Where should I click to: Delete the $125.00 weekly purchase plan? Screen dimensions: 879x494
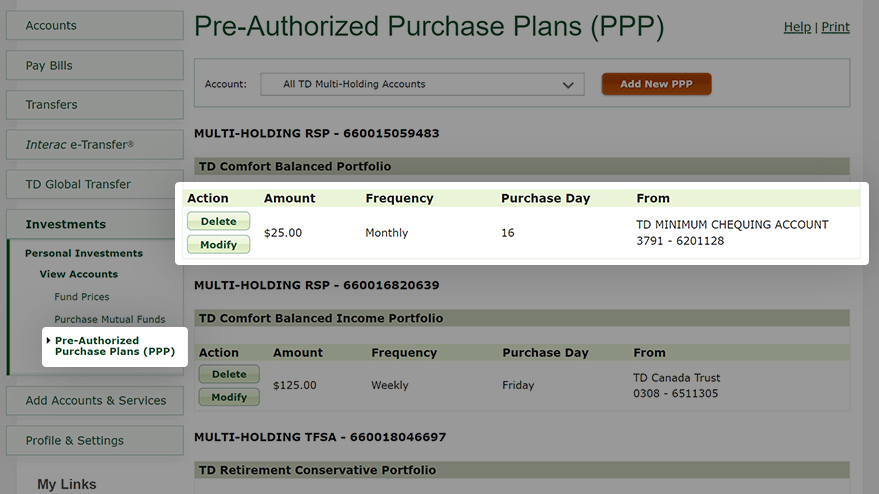point(229,374)
